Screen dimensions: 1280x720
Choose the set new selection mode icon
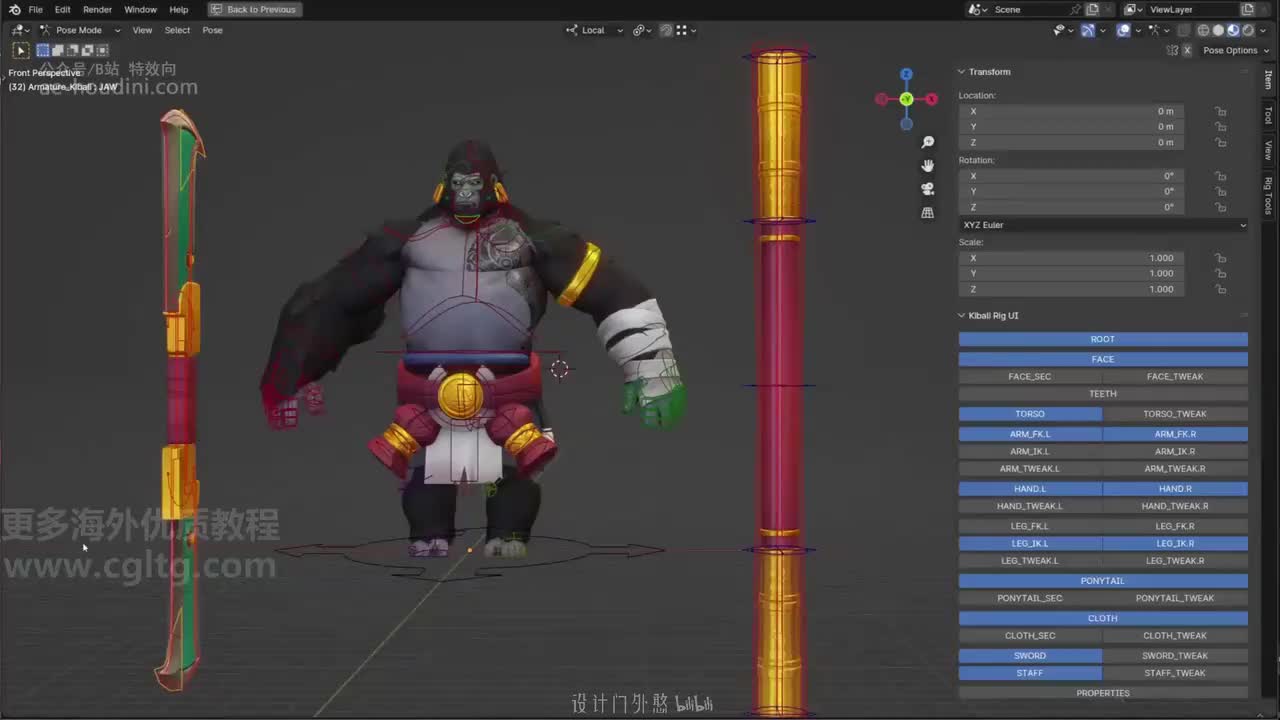tap(43, 50)
